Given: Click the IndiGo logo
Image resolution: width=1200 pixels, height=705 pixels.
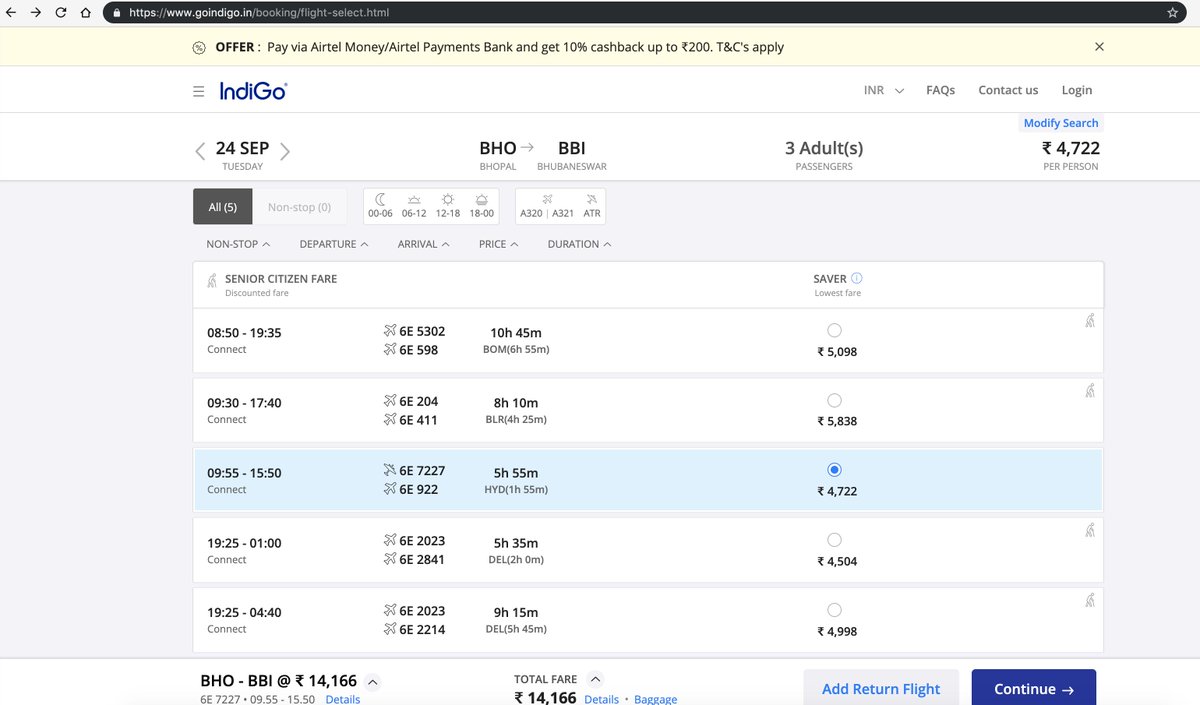Looking at the screenshot, I should tap(253, 91).
